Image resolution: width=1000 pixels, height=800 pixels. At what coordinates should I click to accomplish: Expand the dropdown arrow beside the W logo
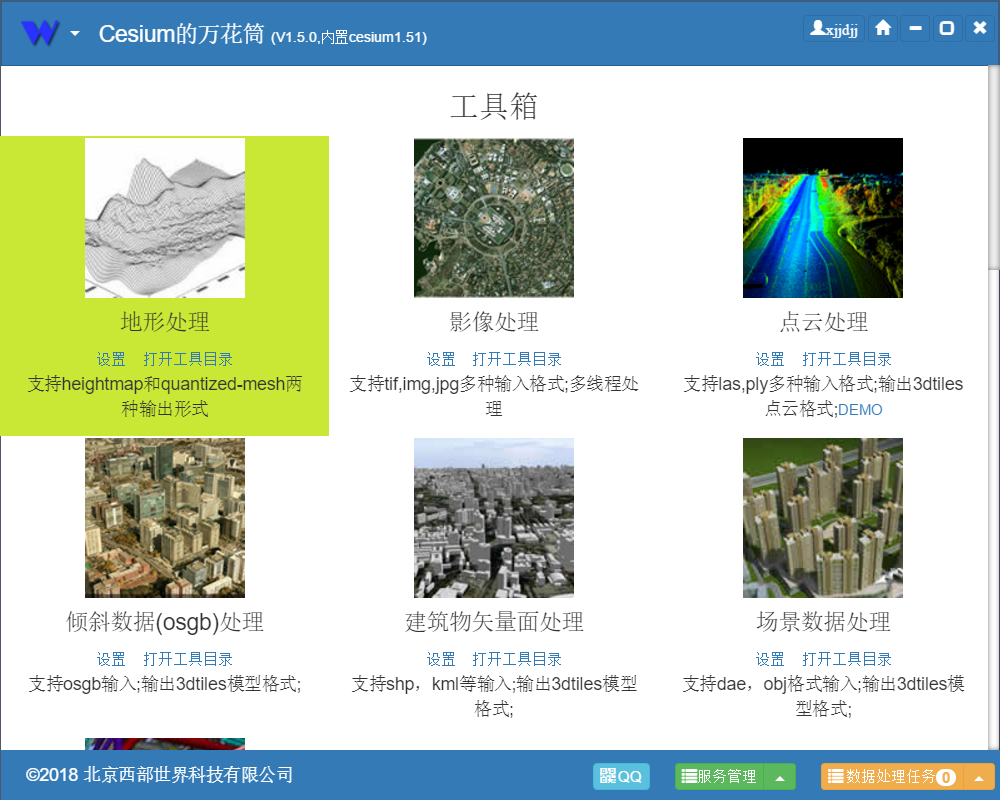(x=73, y=32)
